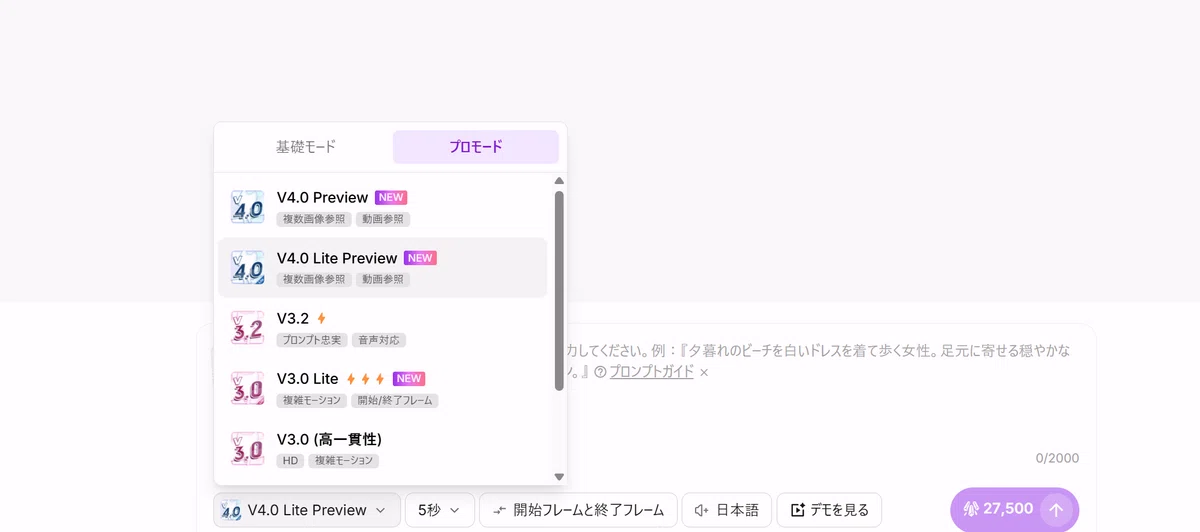Screen dimensions: 1200x532
Task: Click the model icon in bottom selector
Action: point(231,510)
